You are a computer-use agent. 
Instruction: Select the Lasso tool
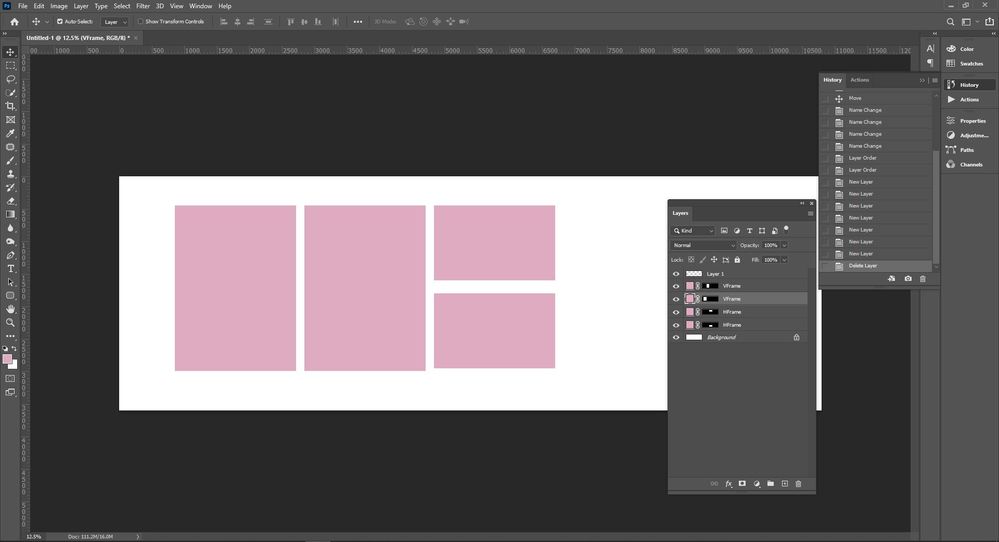click(10, 79)
